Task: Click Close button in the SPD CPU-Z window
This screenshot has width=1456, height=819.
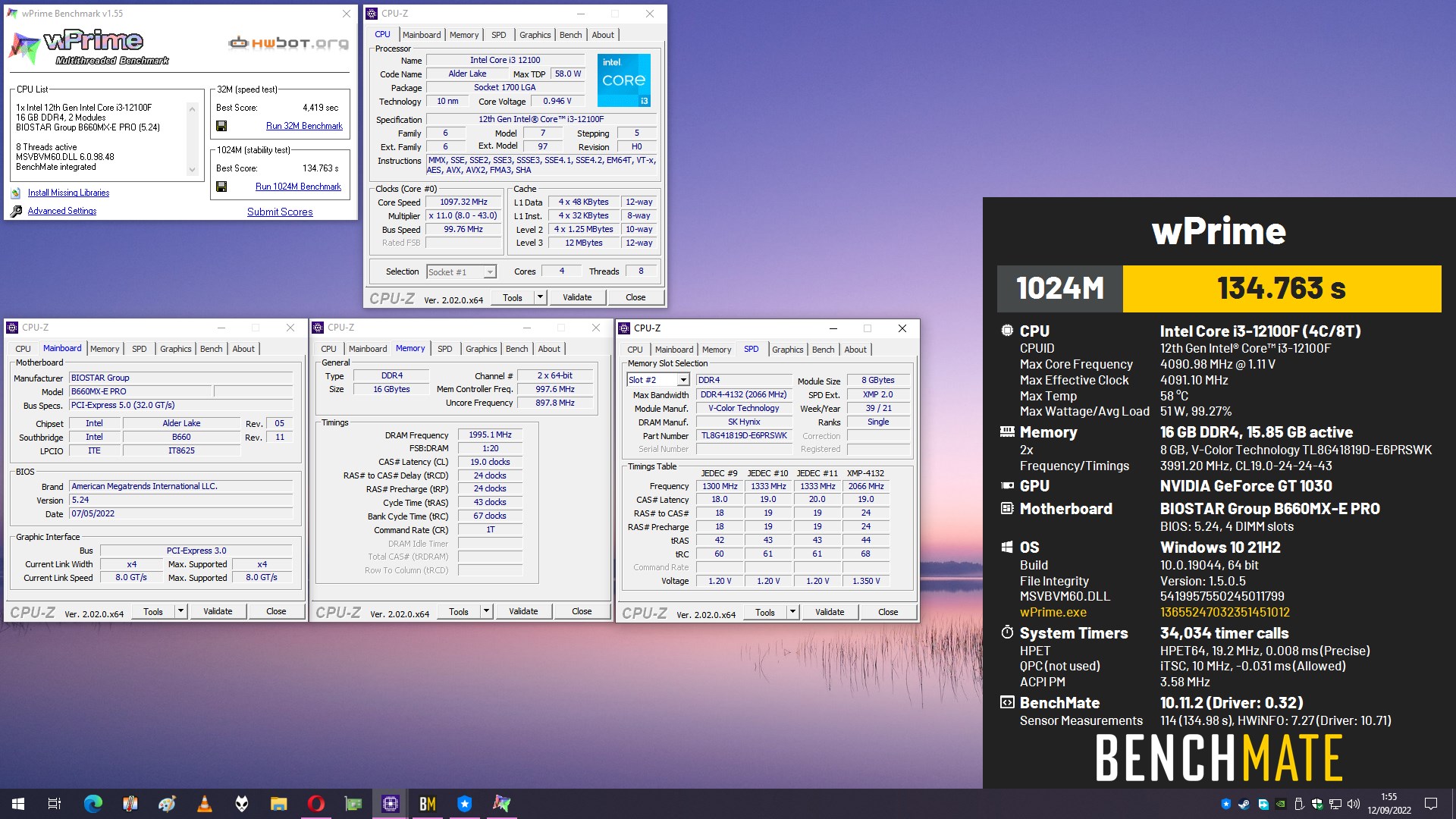Action: coord(888,612)
